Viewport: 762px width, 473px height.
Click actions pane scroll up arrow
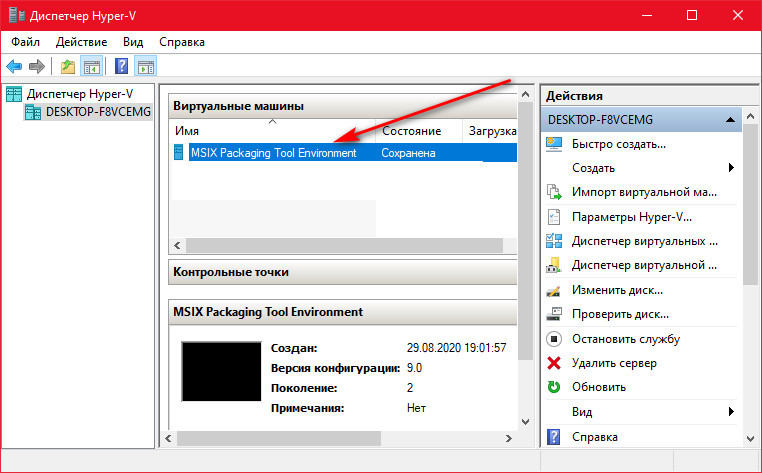(x=751, y=117)
